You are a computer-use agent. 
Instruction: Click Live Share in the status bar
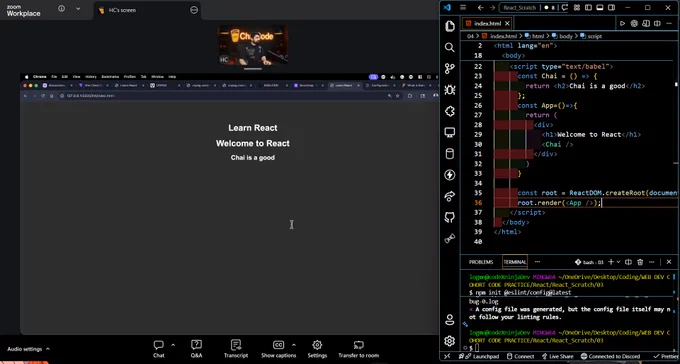(557, 357)
